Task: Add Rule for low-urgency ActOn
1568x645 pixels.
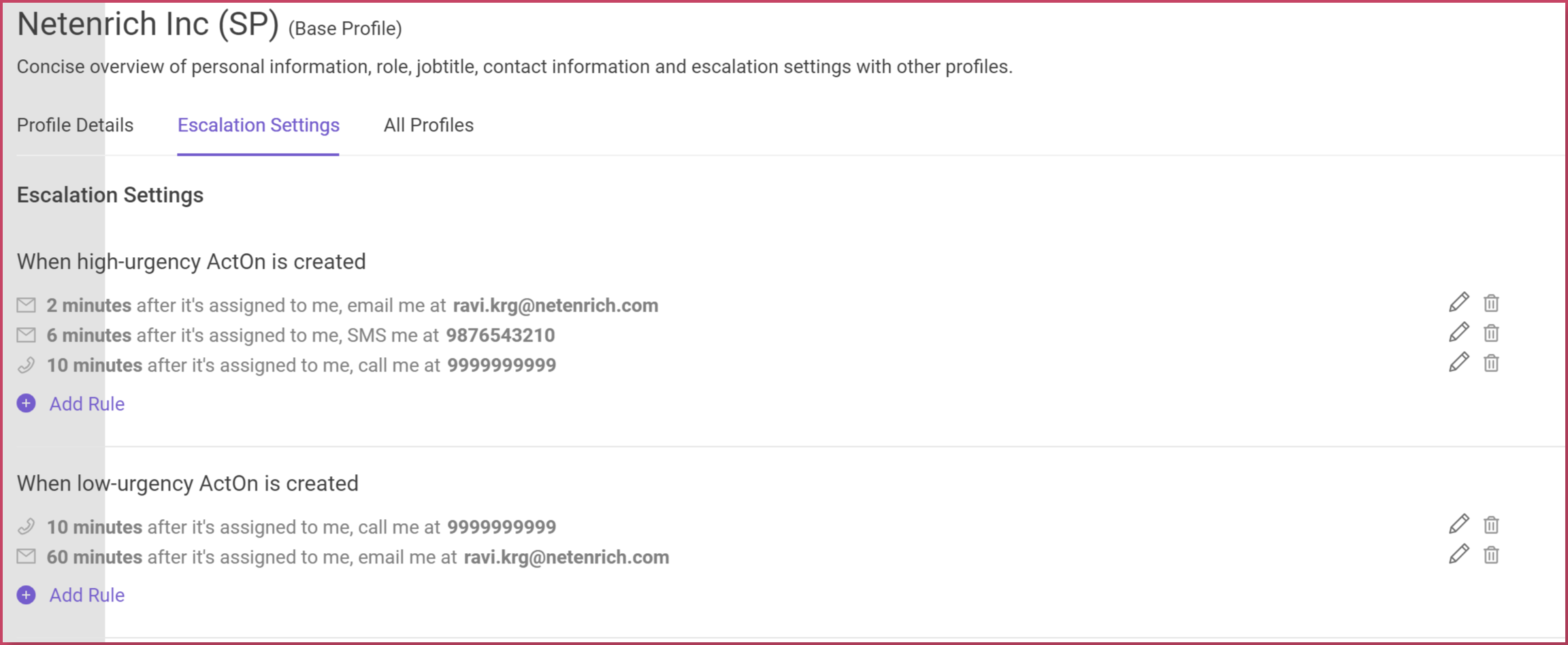Action: (86, 595)
